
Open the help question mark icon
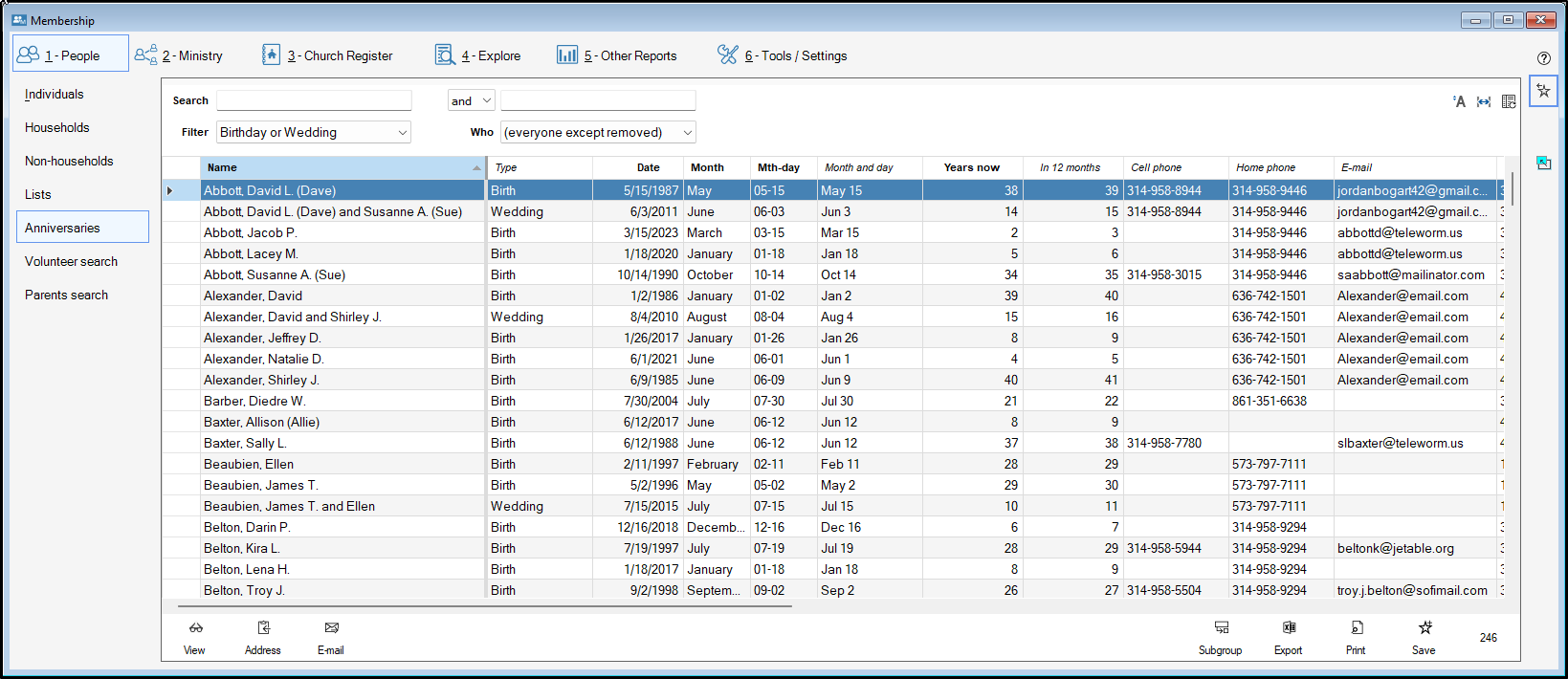coord(1544,58)
